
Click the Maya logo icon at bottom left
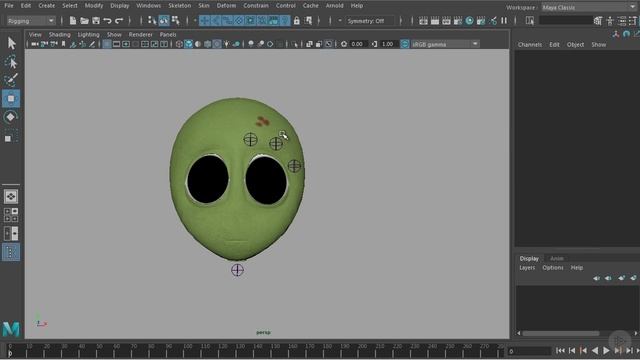(11, 329)
